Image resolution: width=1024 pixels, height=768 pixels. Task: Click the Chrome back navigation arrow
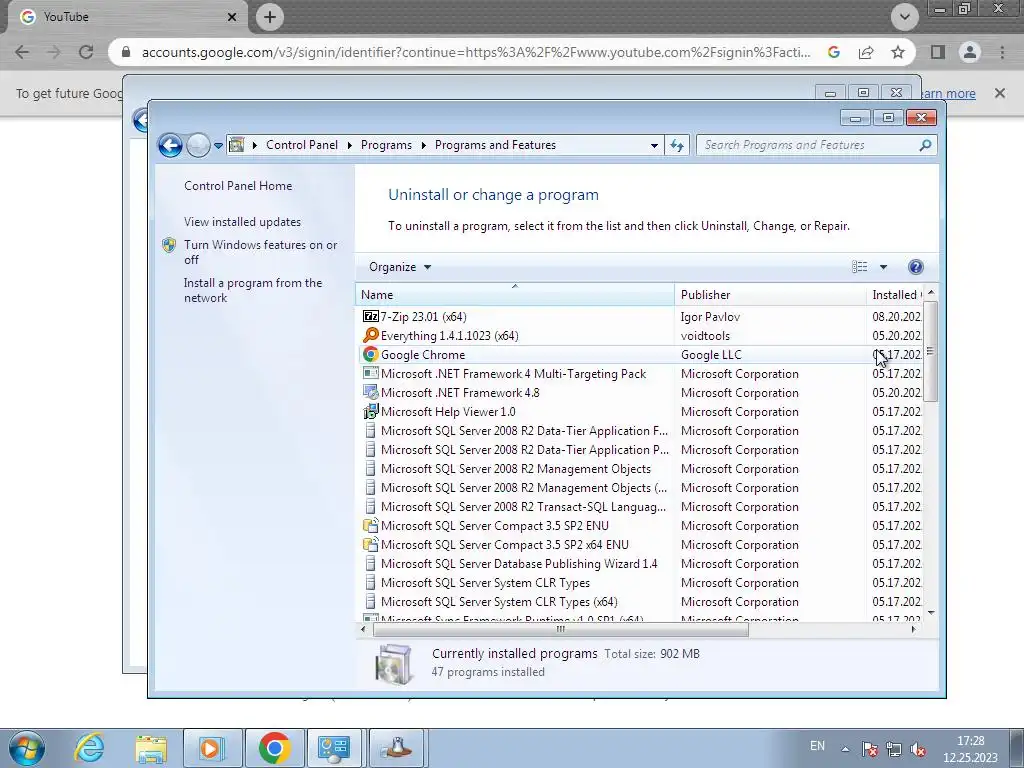(x=22, y=52)
